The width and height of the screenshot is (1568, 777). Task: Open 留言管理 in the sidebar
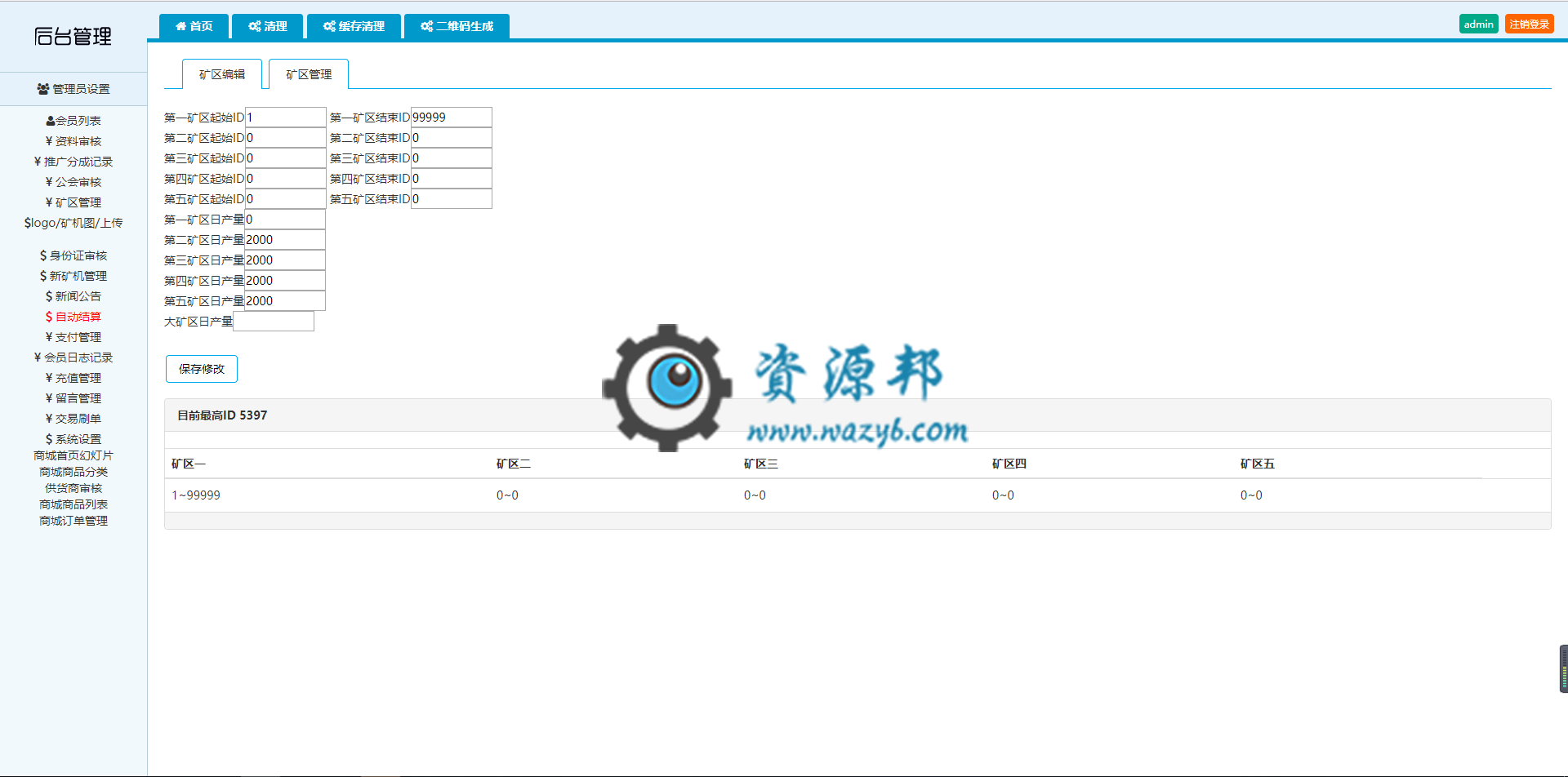tap(73, 398)
